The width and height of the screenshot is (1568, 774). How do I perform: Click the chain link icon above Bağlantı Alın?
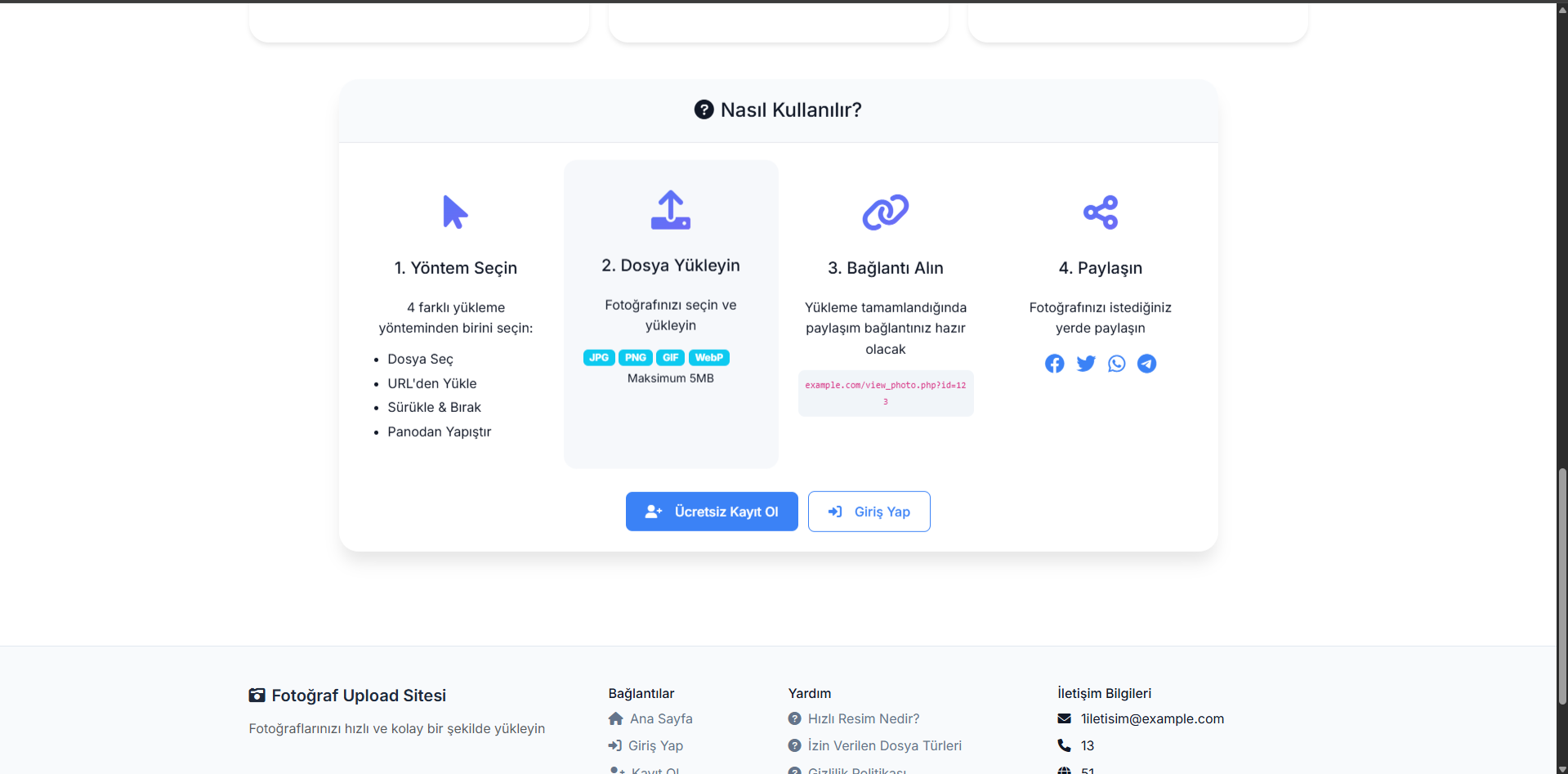(x=885, y=213)
